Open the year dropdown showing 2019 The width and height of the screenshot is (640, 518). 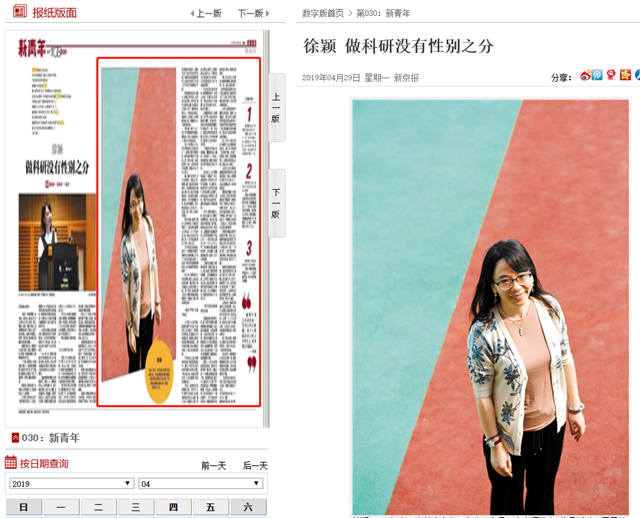pos(71,483)
